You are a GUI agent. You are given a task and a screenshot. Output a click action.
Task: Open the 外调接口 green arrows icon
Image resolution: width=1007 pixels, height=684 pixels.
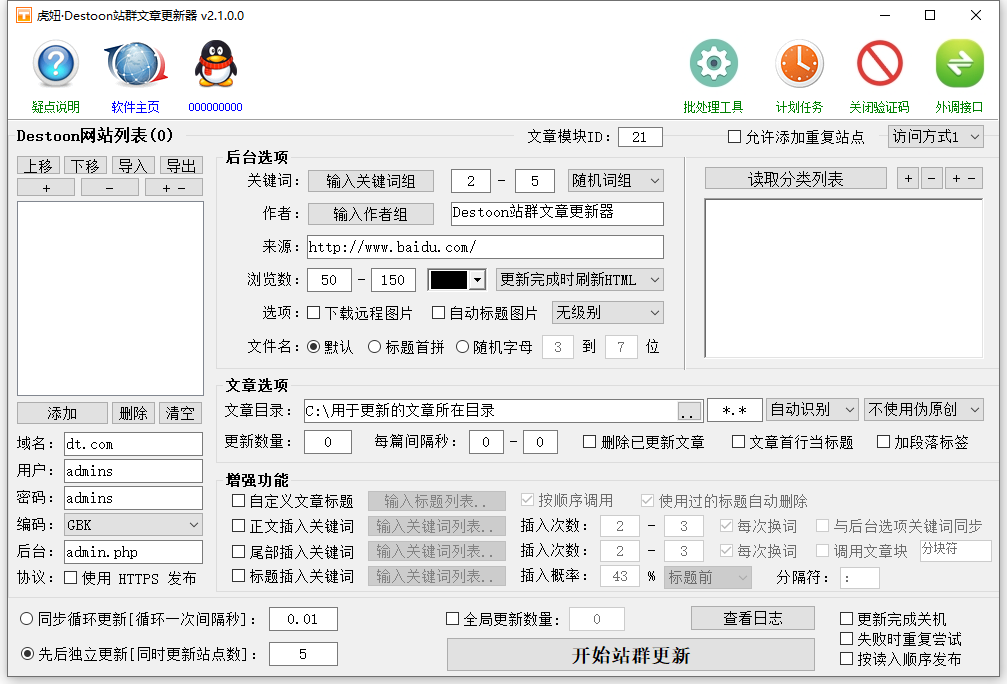pos(959,64)
